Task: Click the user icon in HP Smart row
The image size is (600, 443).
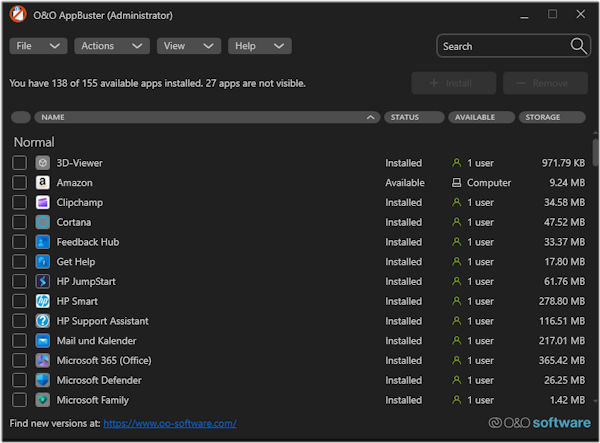Action: [456, 301]
